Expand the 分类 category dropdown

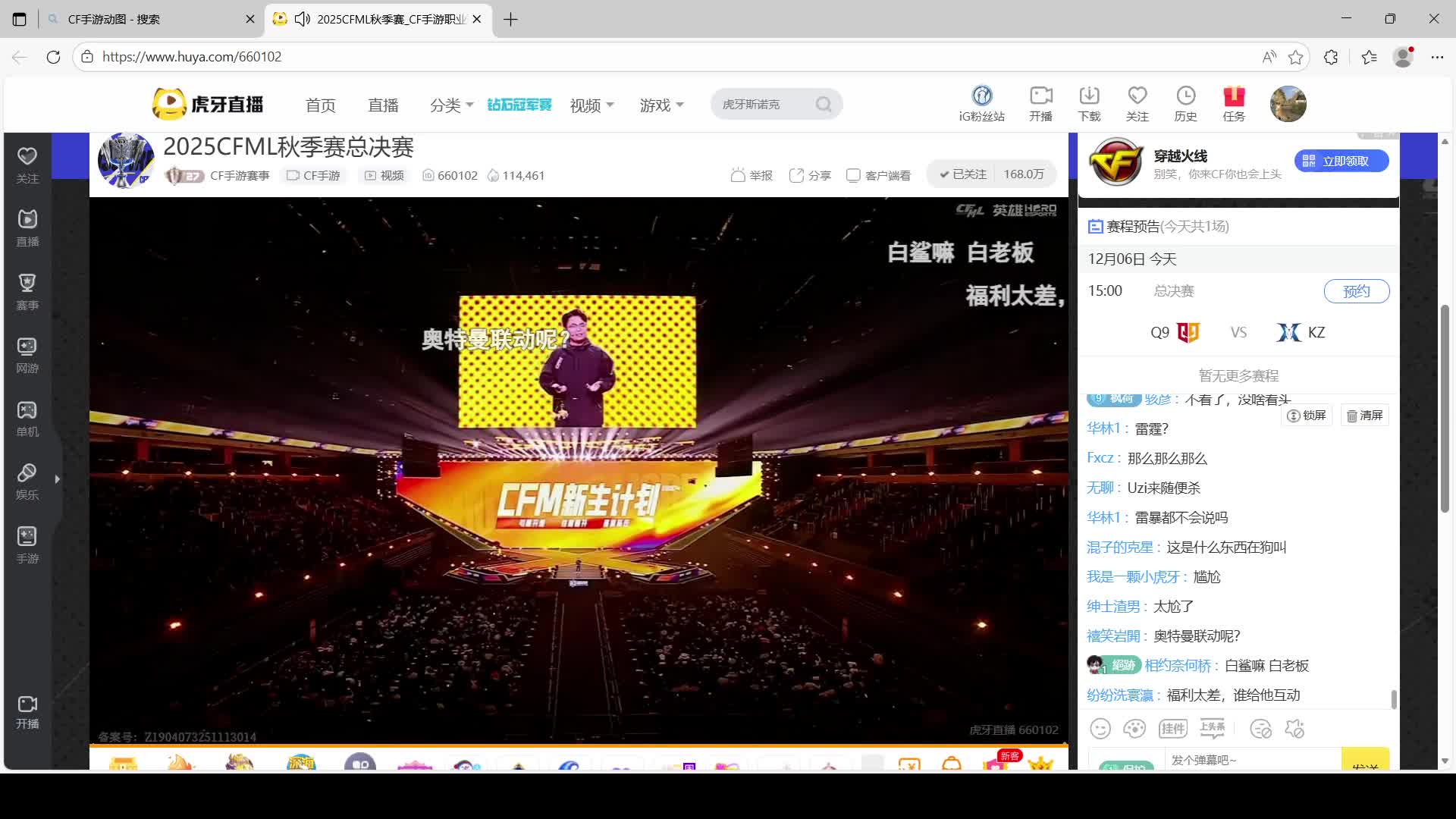[451, 105]
